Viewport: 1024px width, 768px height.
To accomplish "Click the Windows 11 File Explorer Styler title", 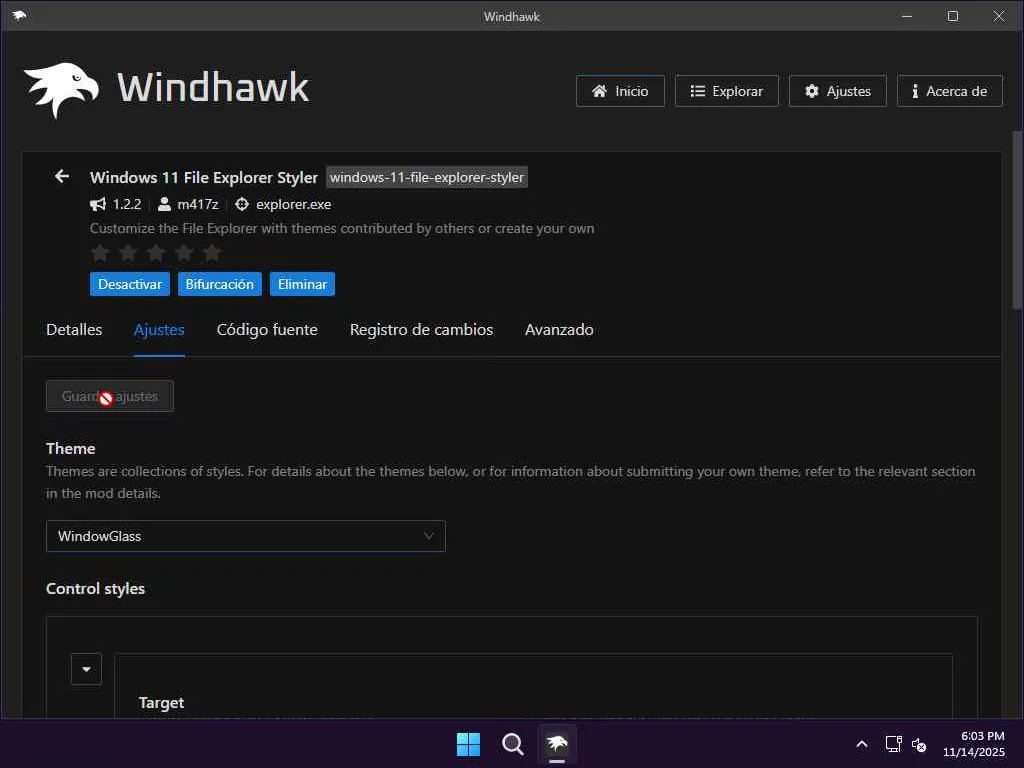I will 204,177.
